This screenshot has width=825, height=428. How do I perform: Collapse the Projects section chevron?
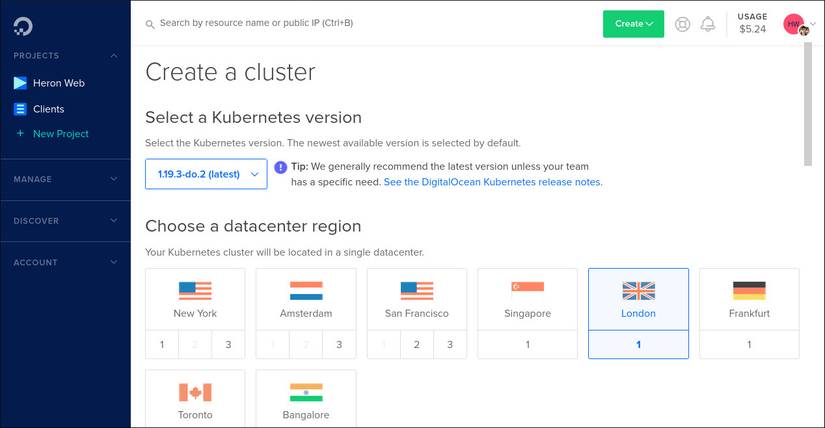[x=114, y=56]
